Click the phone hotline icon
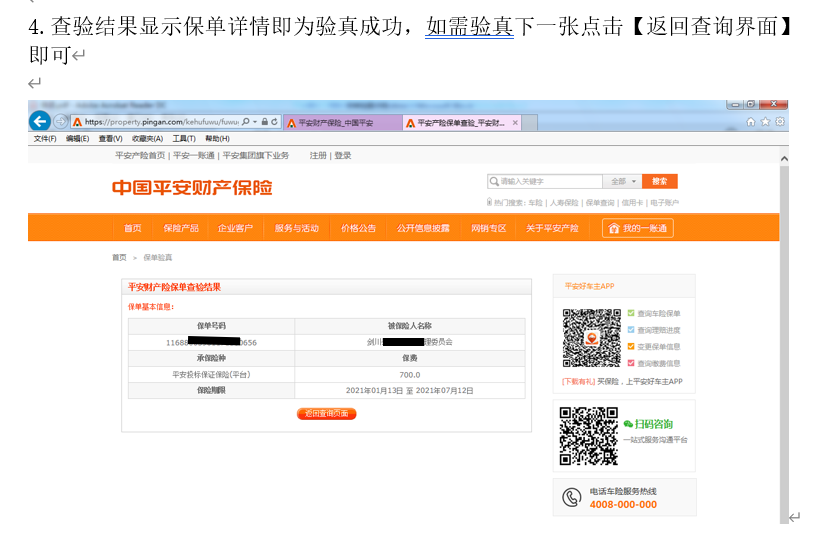827x555 pixels. [x=571, y=497]
